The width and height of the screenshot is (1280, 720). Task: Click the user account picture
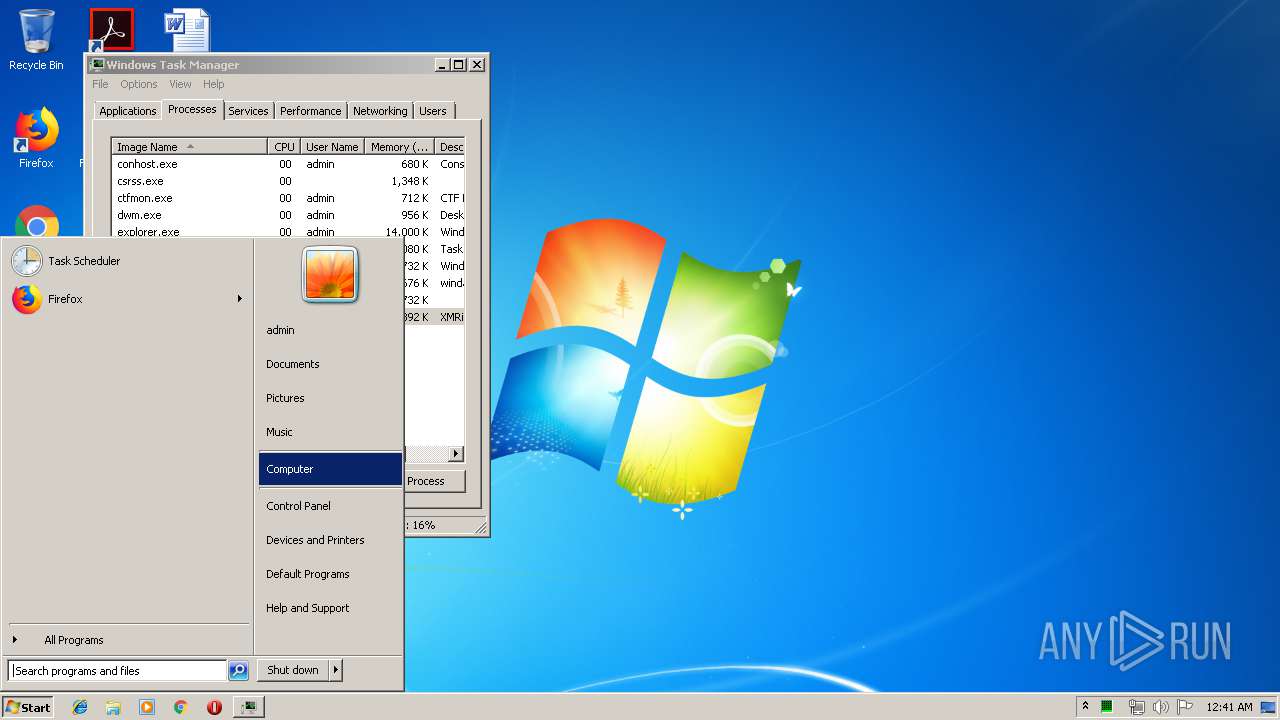(x=330, y=274)
